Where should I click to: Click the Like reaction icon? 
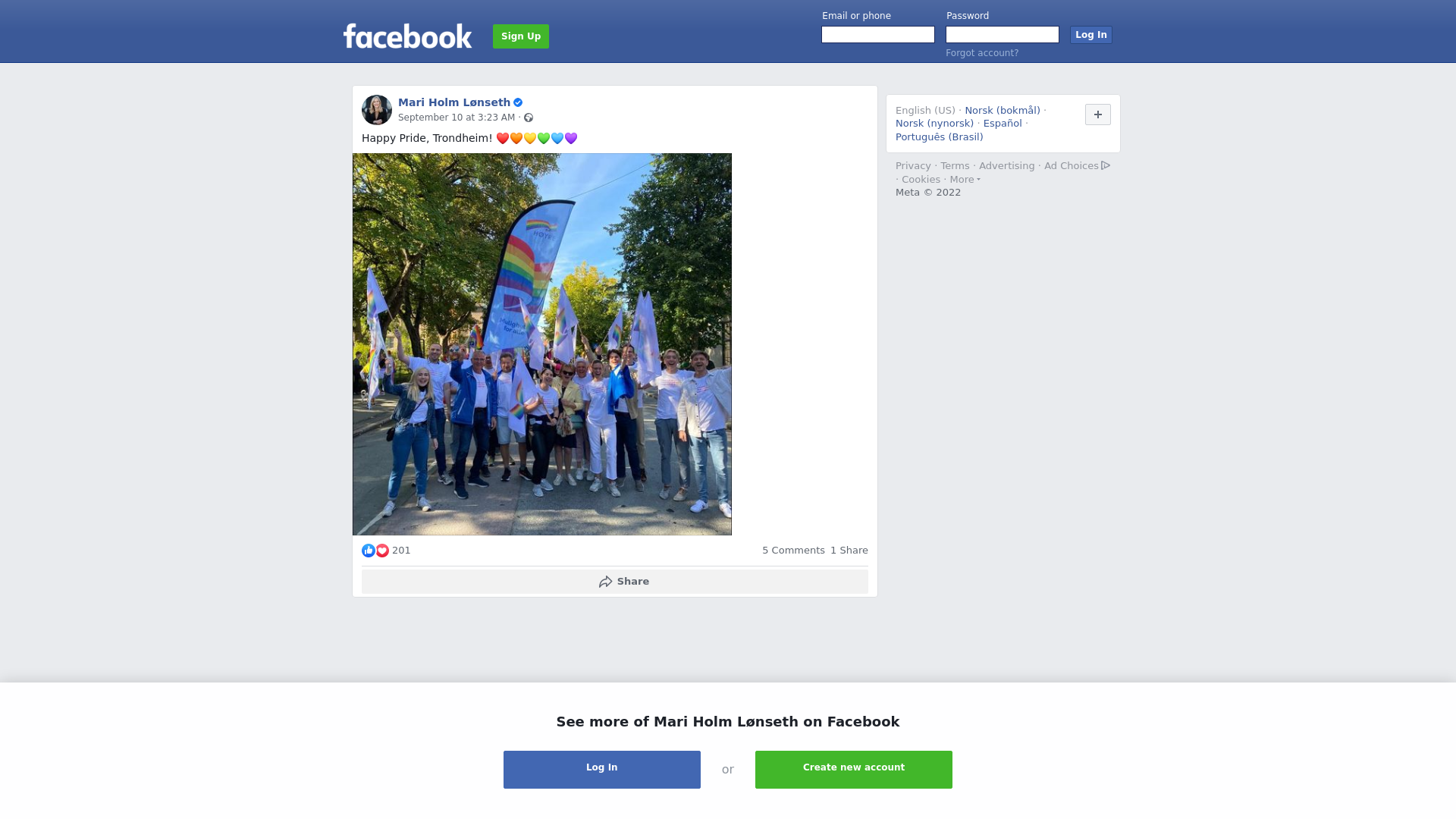[x=369, y=551]
